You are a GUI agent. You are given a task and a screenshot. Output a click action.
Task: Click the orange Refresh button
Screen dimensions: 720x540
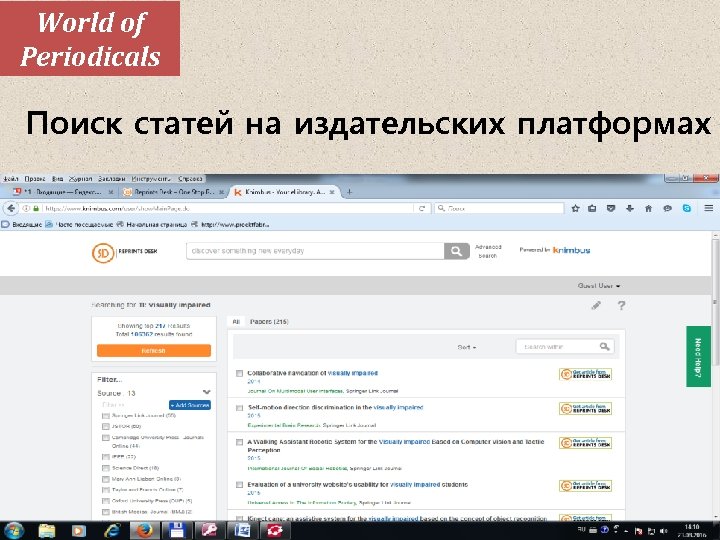pyautogui.click(x=154, y=351)
